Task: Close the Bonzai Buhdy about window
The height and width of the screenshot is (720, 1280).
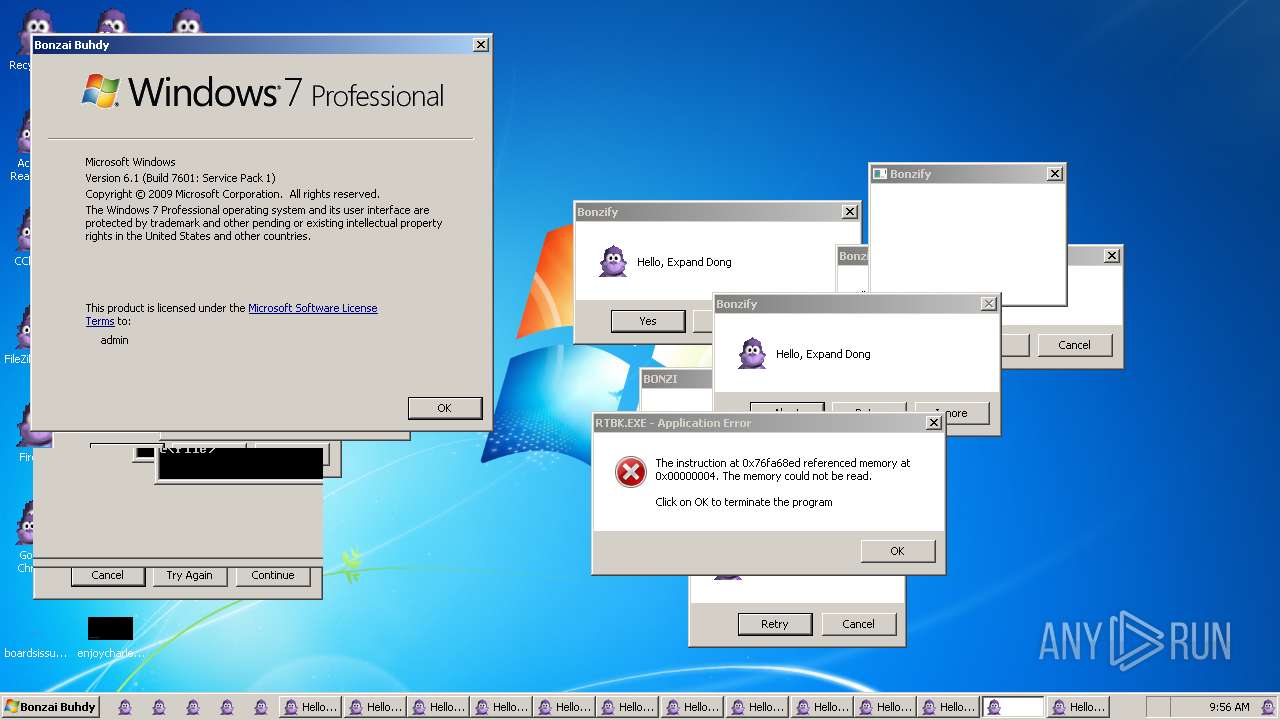Action: (481, 45)
